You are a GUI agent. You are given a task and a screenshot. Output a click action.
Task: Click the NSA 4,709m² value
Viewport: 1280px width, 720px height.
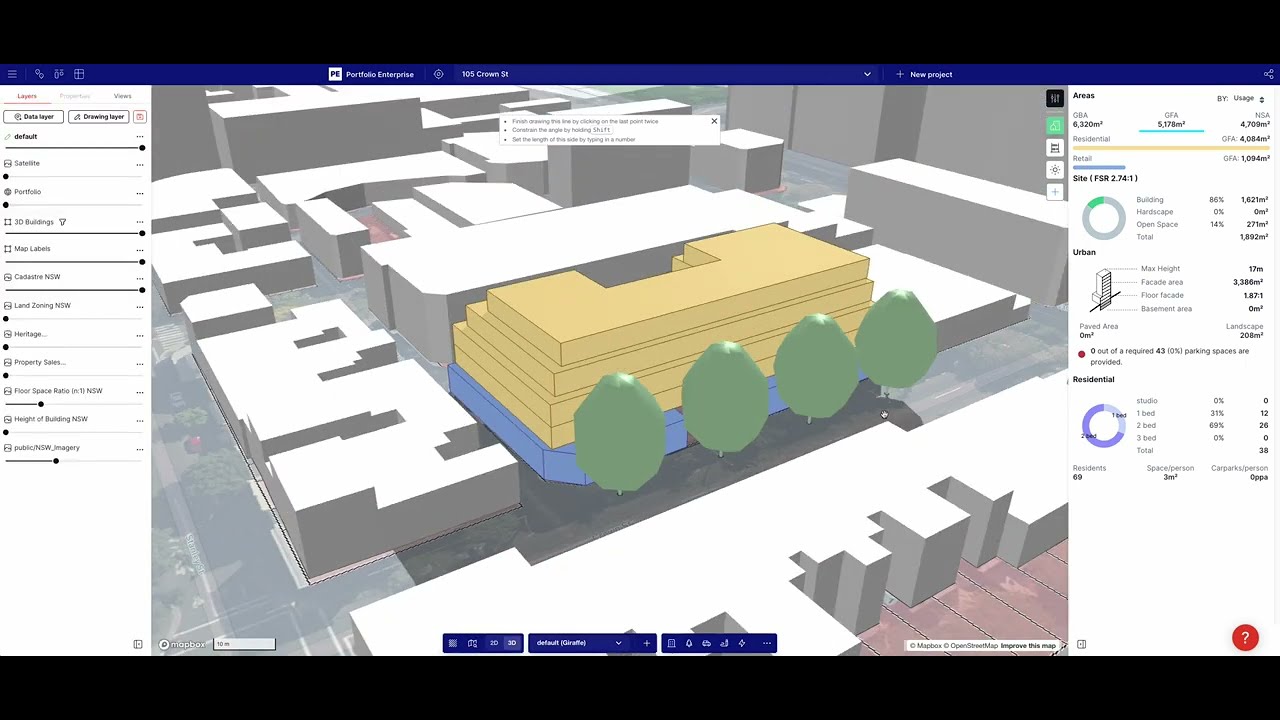coord(1255,125)
